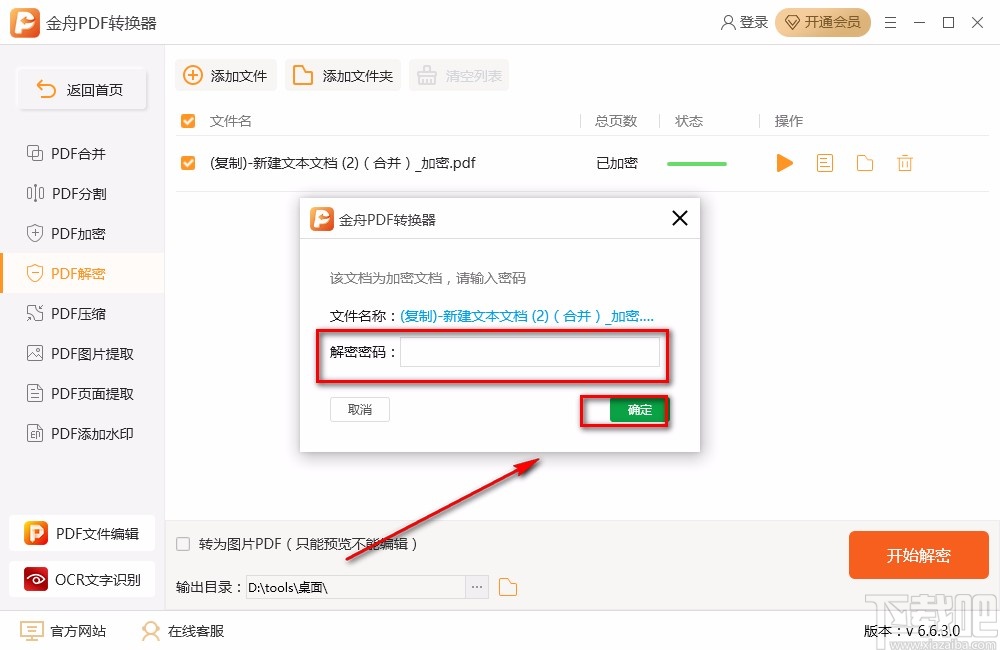This screenshot has width=1000, height=650.
Task: Click the 金舟PDF转换器 app logo in title bar
Action: coord(25,23)
